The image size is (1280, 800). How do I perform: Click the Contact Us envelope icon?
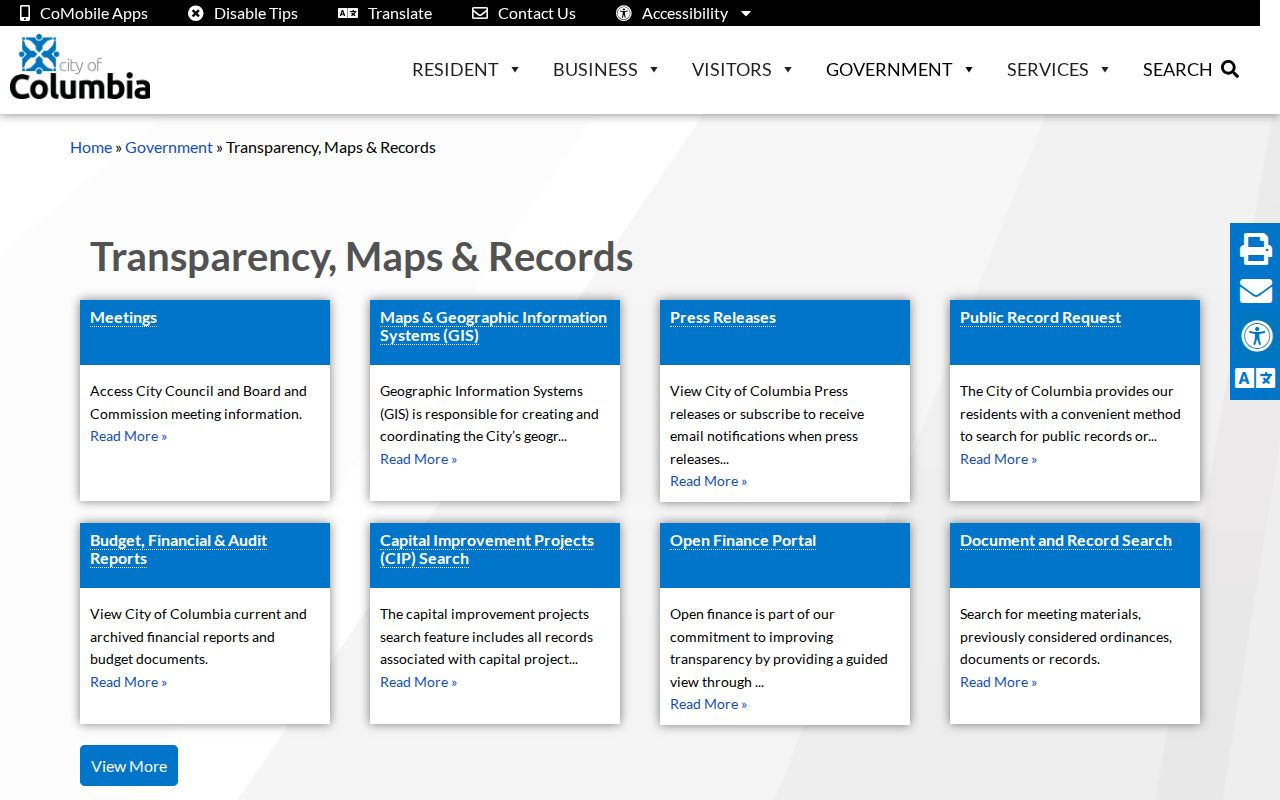tap(480, 13)
